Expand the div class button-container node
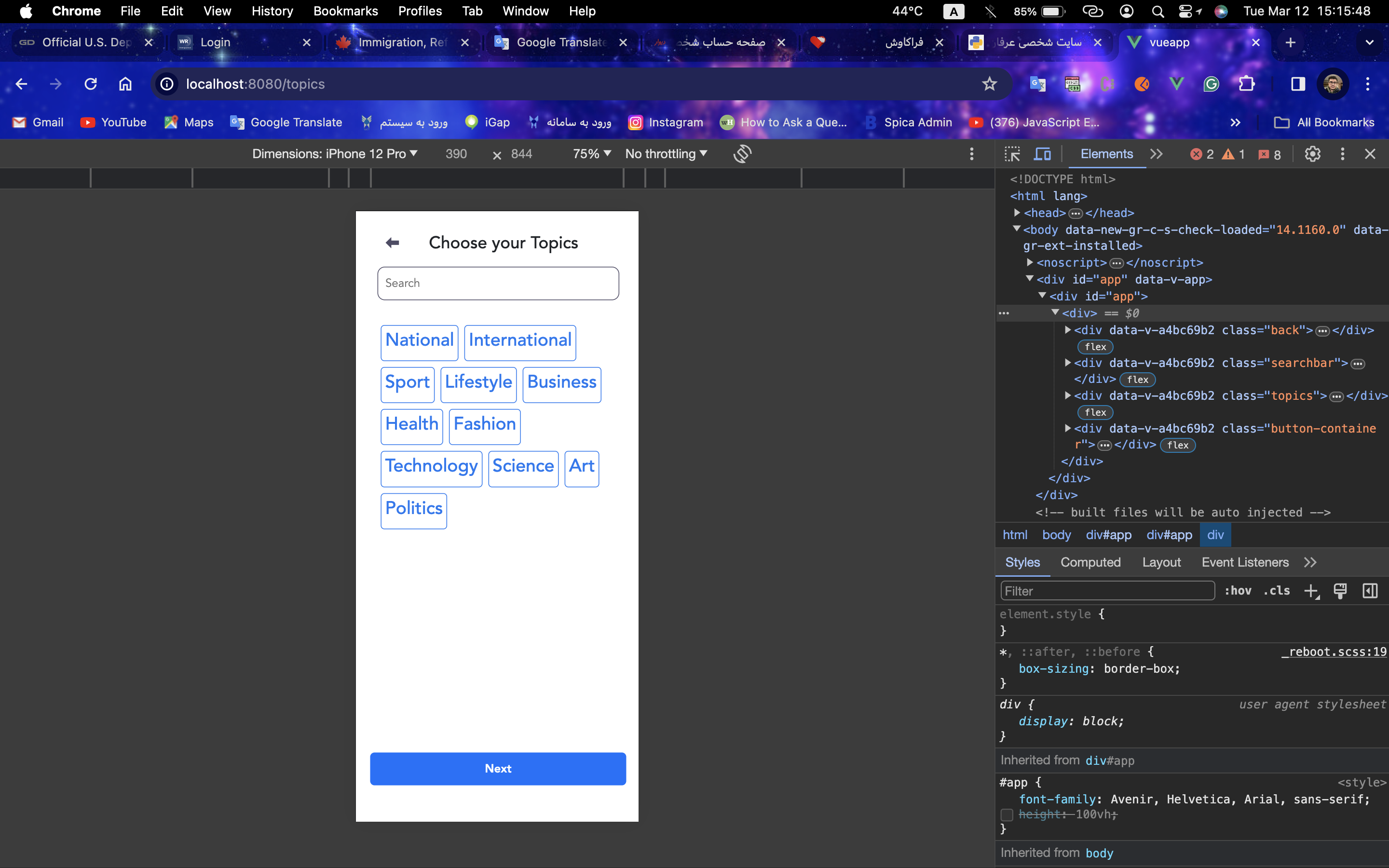1389x868 pixels. pyautogui.click(x=1068, y=428)
